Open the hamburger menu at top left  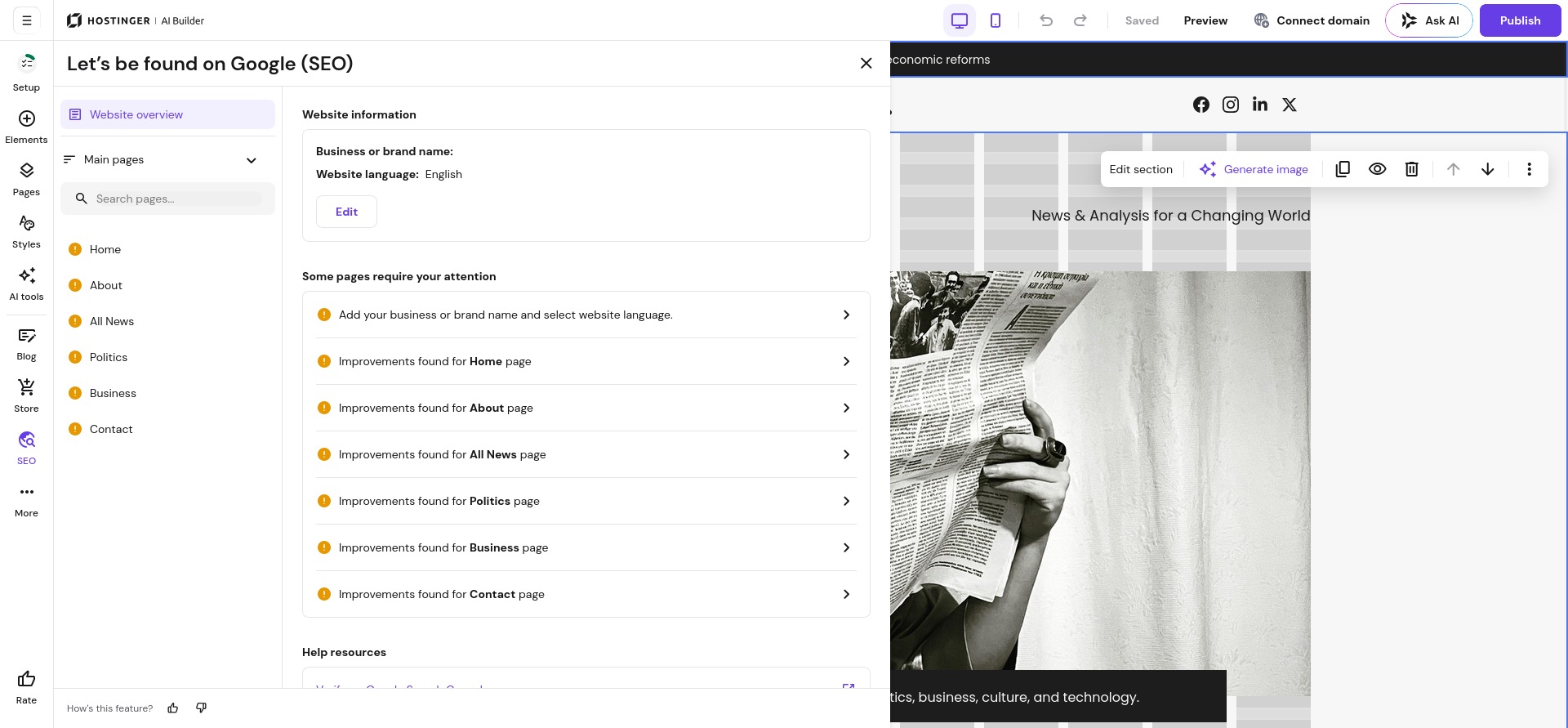(x=27, y=20)
